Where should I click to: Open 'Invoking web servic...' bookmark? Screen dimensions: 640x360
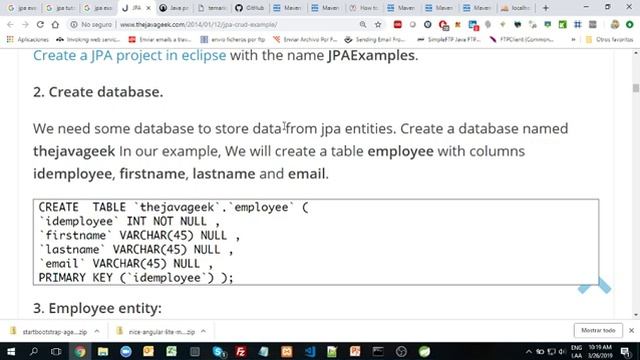88,40
